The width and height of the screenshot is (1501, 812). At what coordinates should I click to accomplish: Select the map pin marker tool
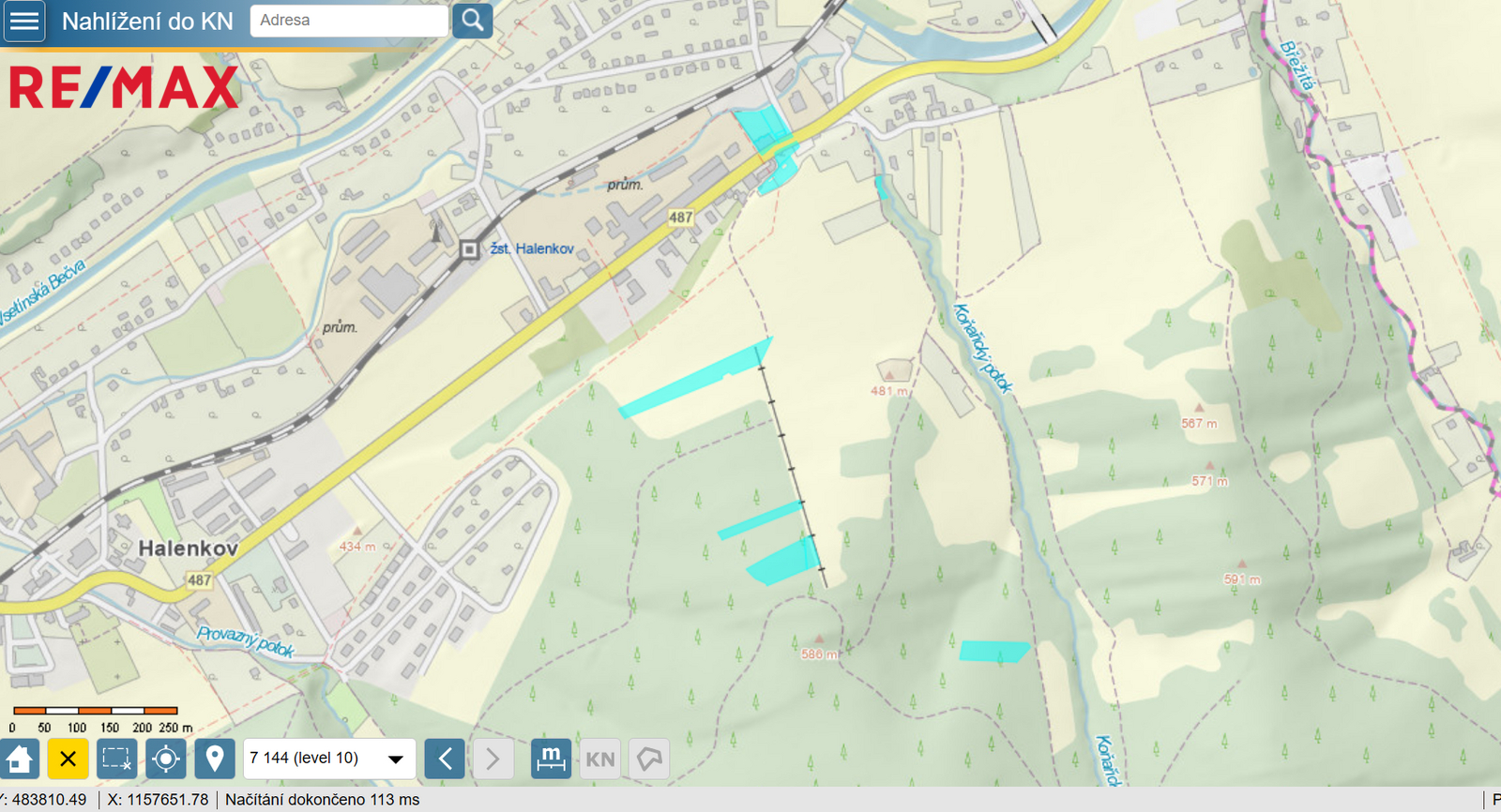(215, 759)
